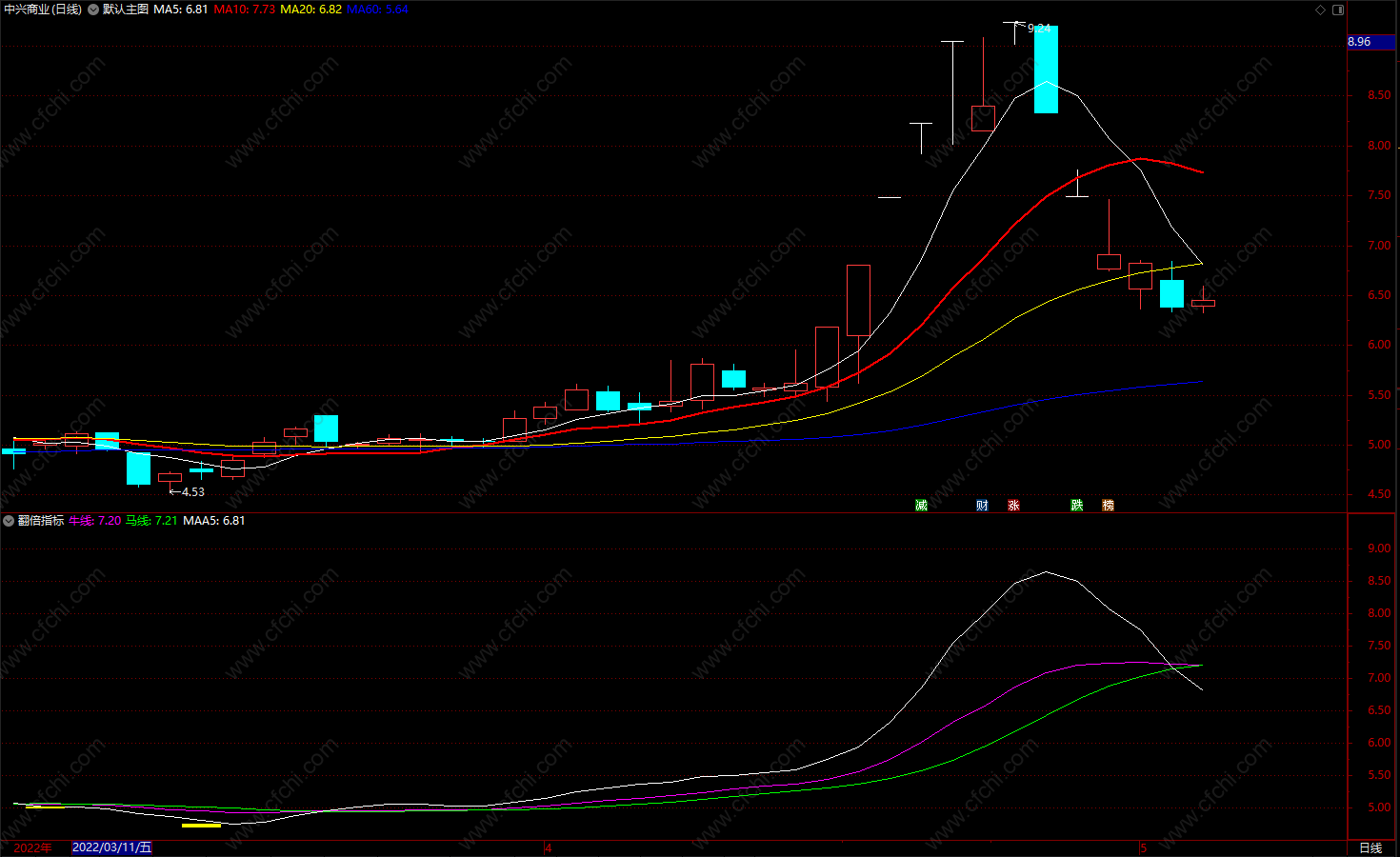Click the 翻倍指标 indicator name
The image size is (1400, 857).
[41, 521]
